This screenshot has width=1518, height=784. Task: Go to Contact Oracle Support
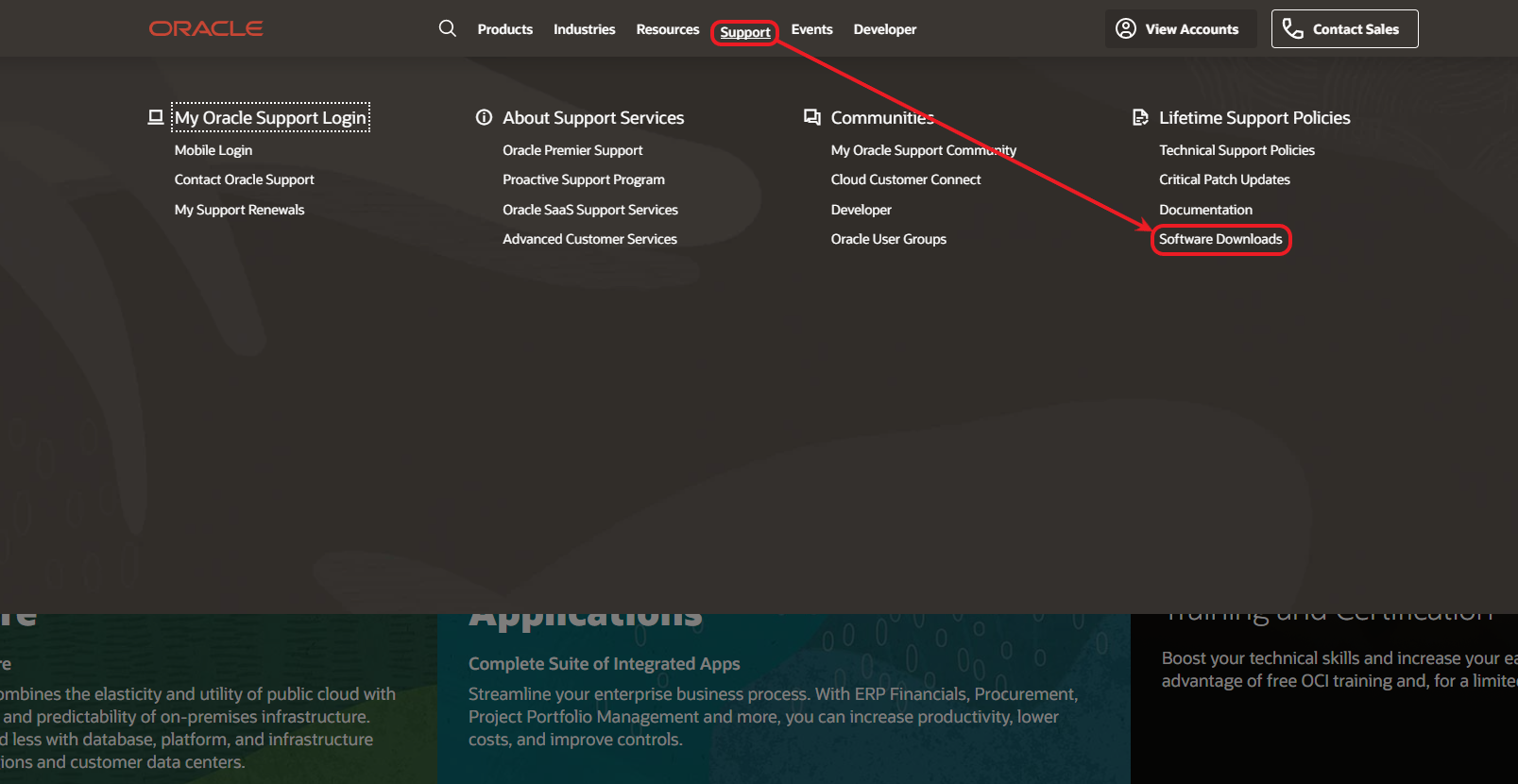pos(245,179)
